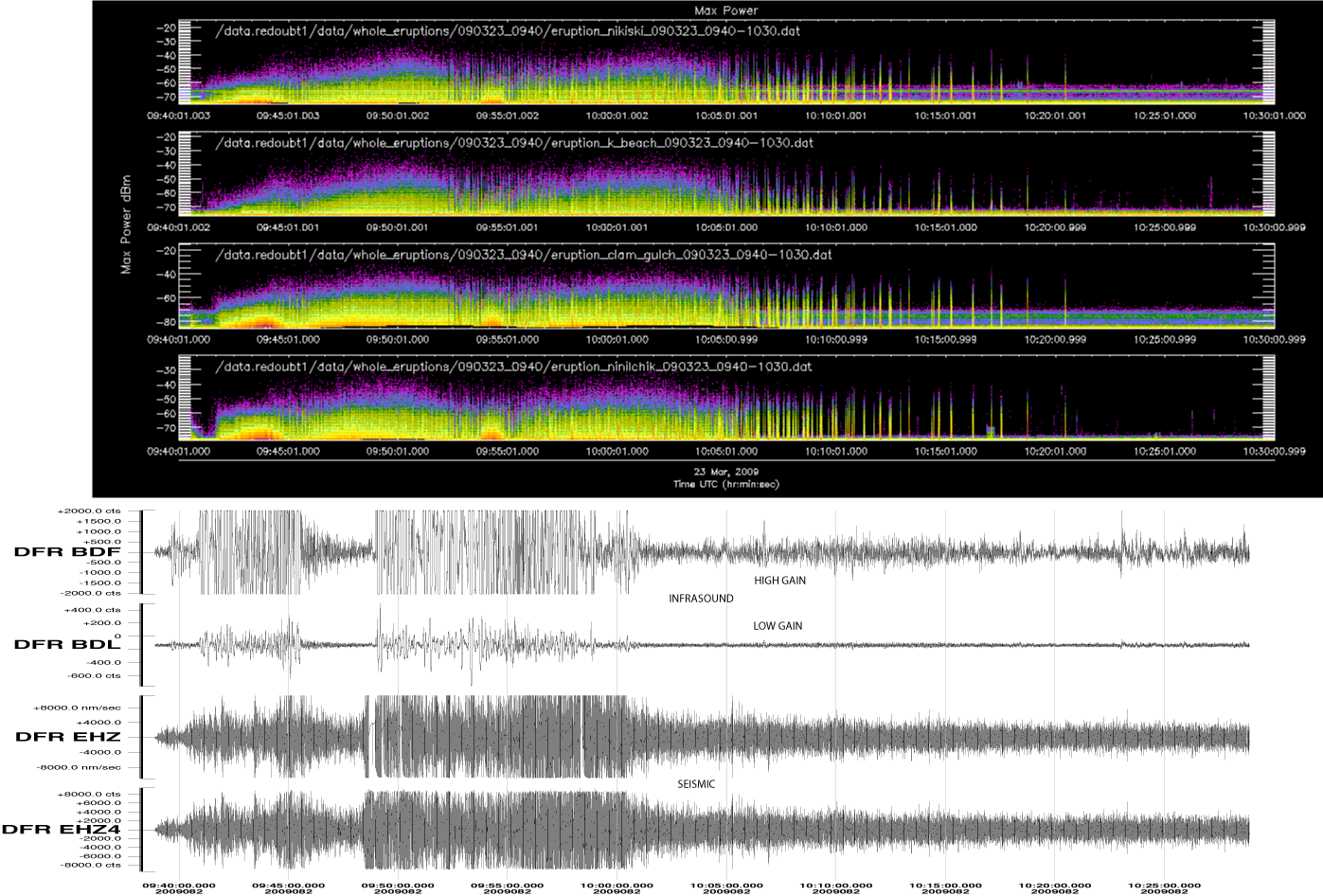Select the eruption_clam_gulch file path label
Screen dimensions: 1323x896
click(525, 255)
